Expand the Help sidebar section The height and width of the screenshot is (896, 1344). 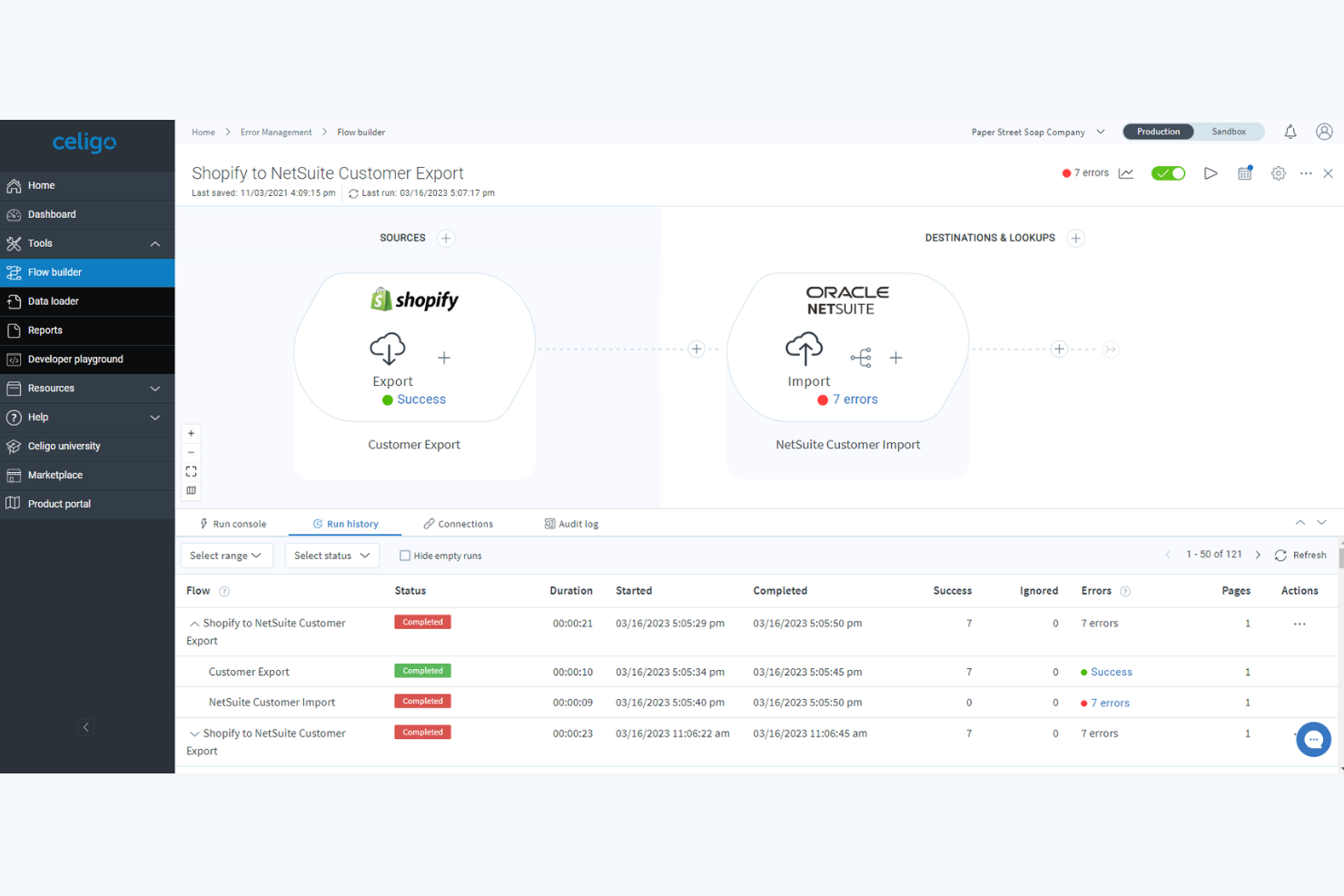pos(155,418)
